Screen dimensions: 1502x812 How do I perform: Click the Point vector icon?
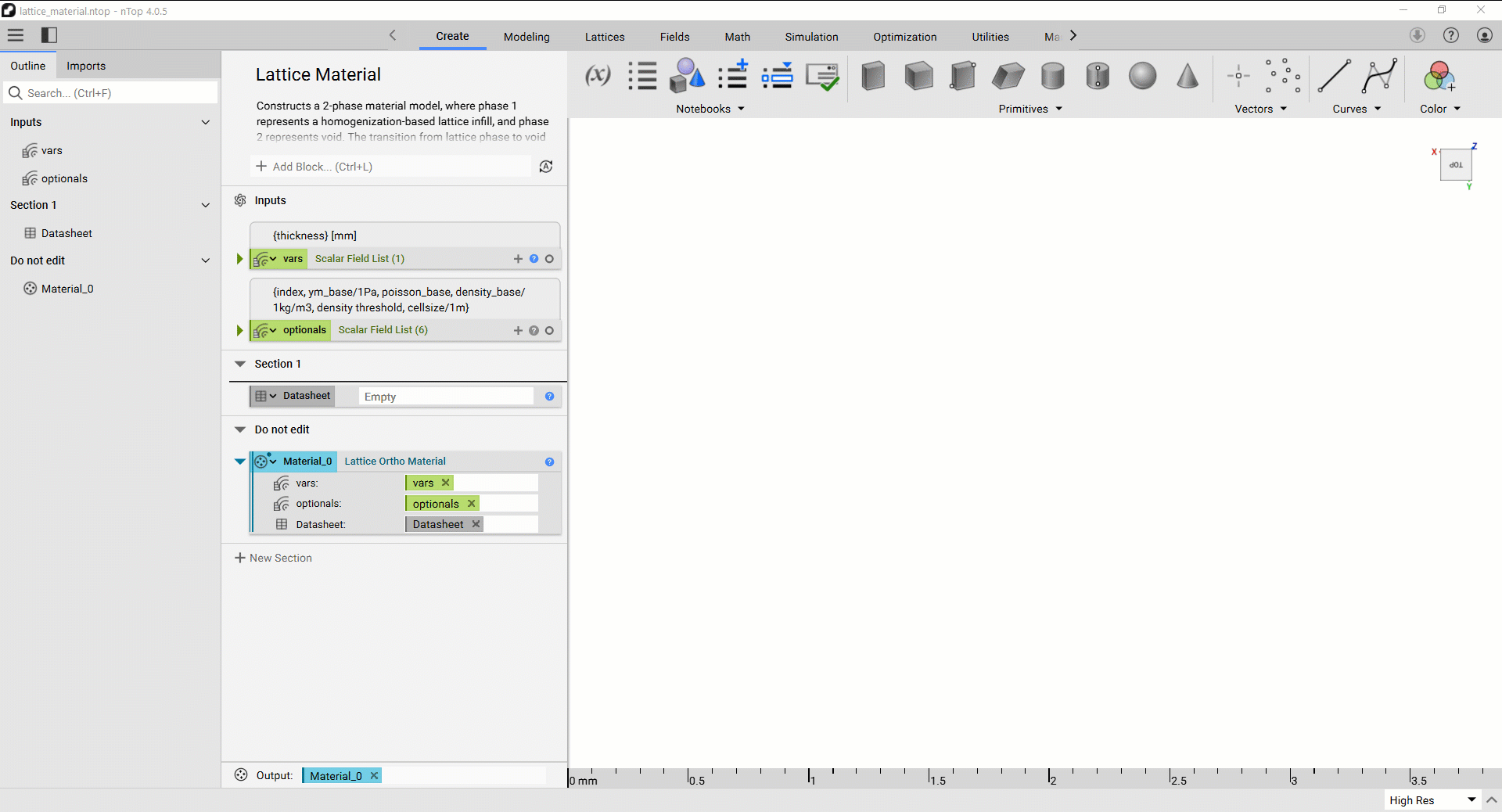point(1238,76)
